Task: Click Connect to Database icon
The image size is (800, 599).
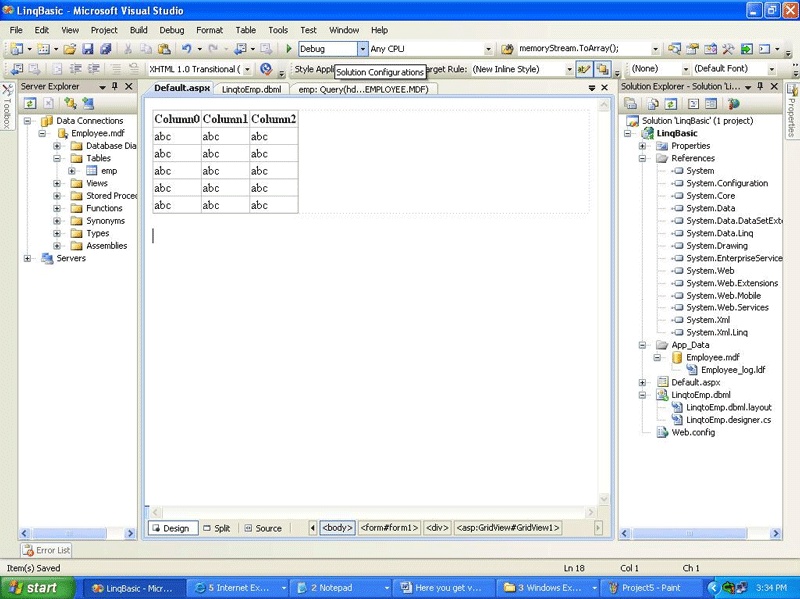Action: pyautogui.click(x=70, y=103)
